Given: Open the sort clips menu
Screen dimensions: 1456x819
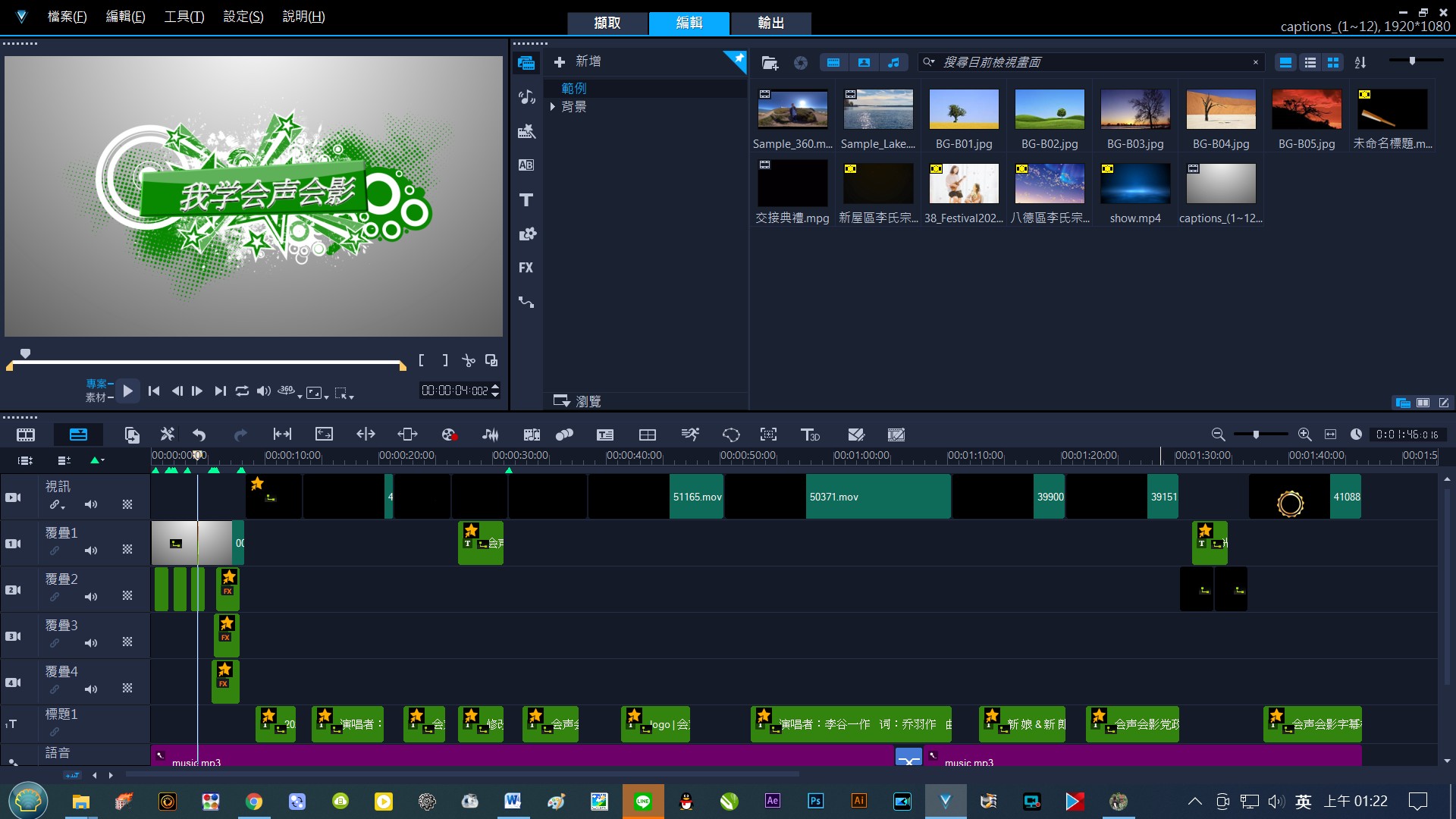Looking at the screenshot, I should pyautogui.click(x=1360, y=63).
